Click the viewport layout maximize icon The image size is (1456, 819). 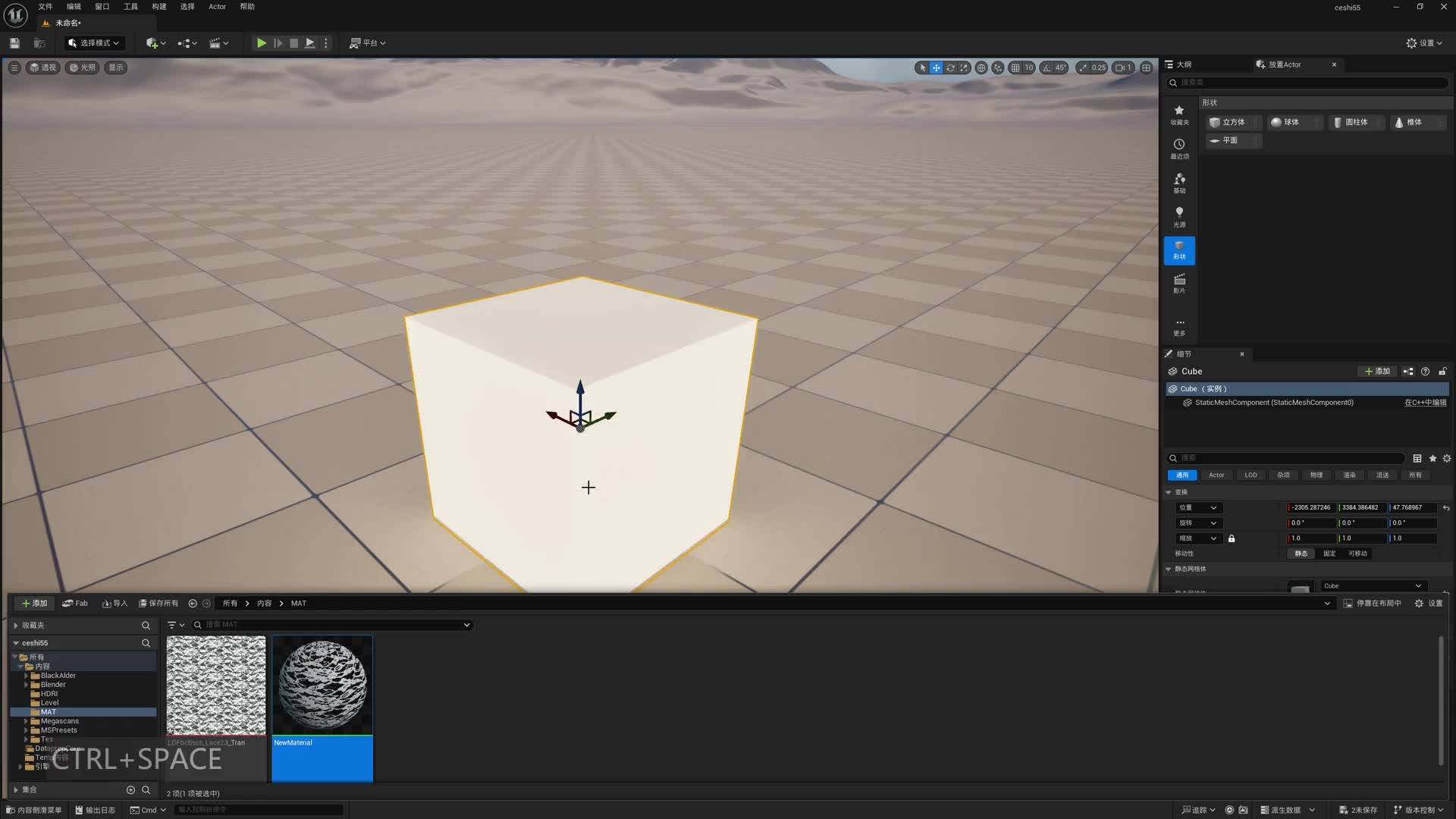point(1146,67)
